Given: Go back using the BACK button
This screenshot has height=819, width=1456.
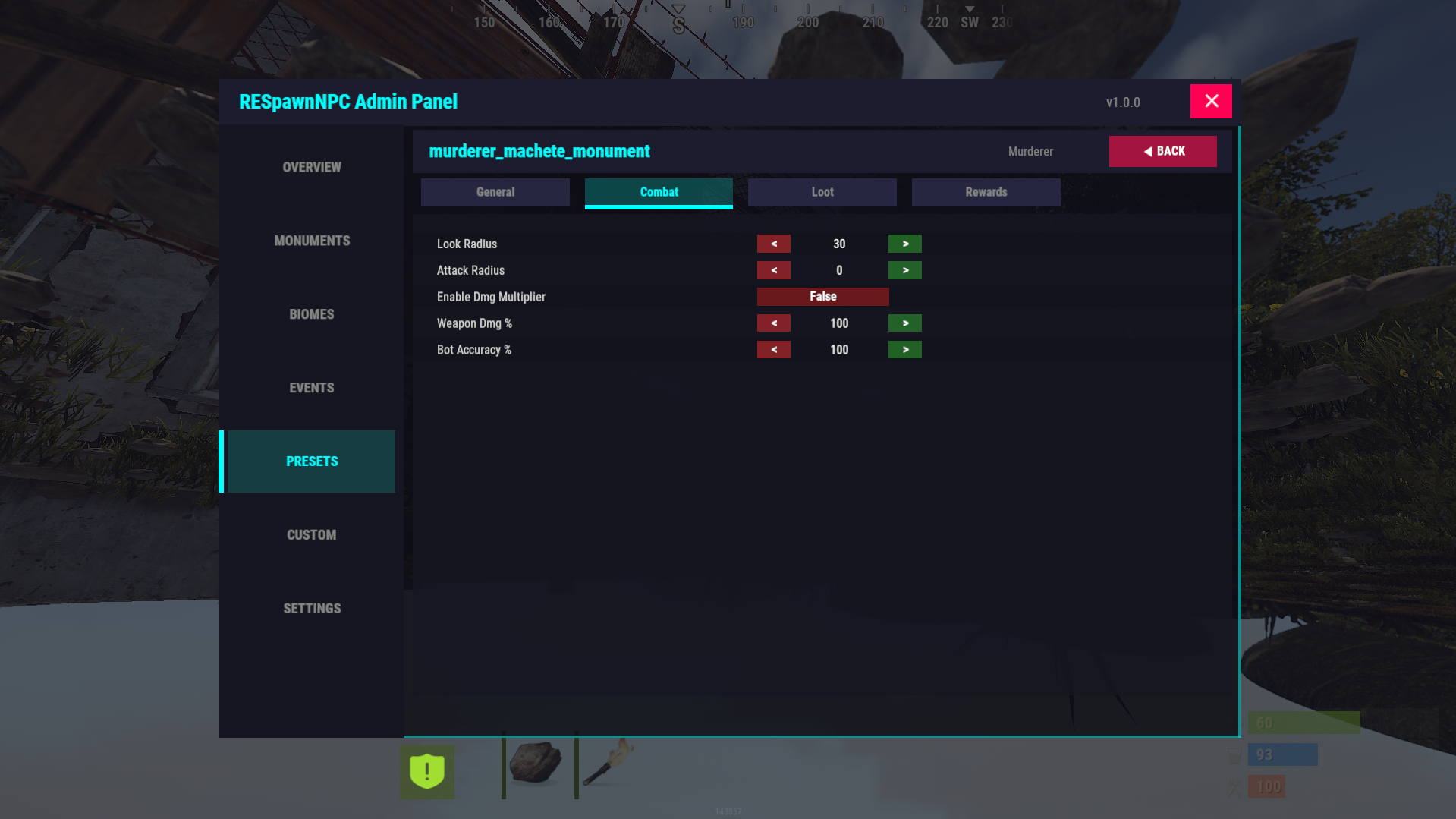Looking at the screenshot, I should click(x=1162, y=151).
